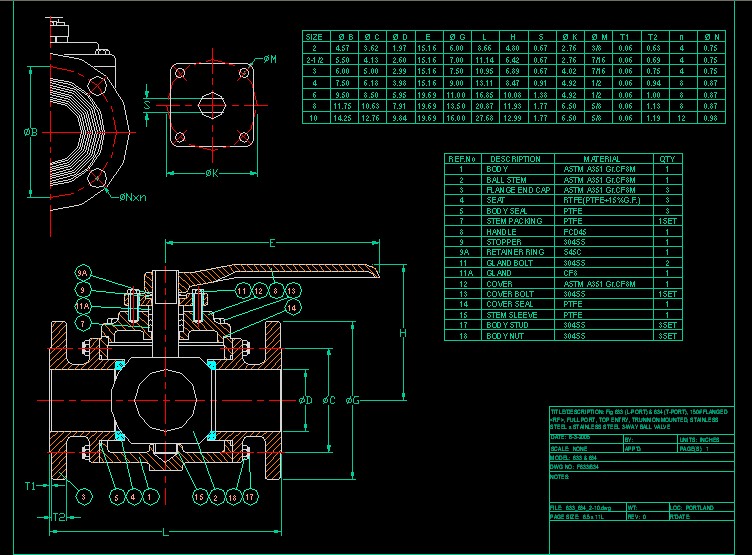The image size is (752, 555).
Task: Select the T1 dimension label
Action: (x=30, y=486)
